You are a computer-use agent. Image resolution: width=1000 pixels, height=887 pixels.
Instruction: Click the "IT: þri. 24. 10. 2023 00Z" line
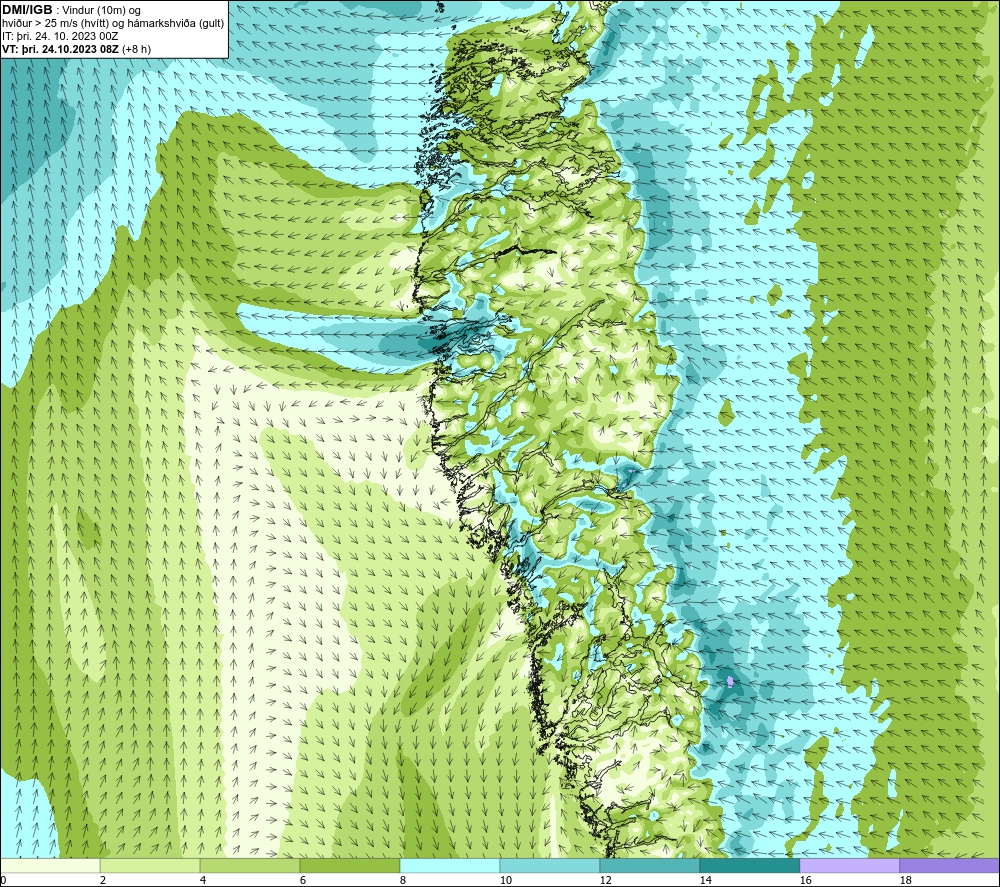(x=60, y=36)
